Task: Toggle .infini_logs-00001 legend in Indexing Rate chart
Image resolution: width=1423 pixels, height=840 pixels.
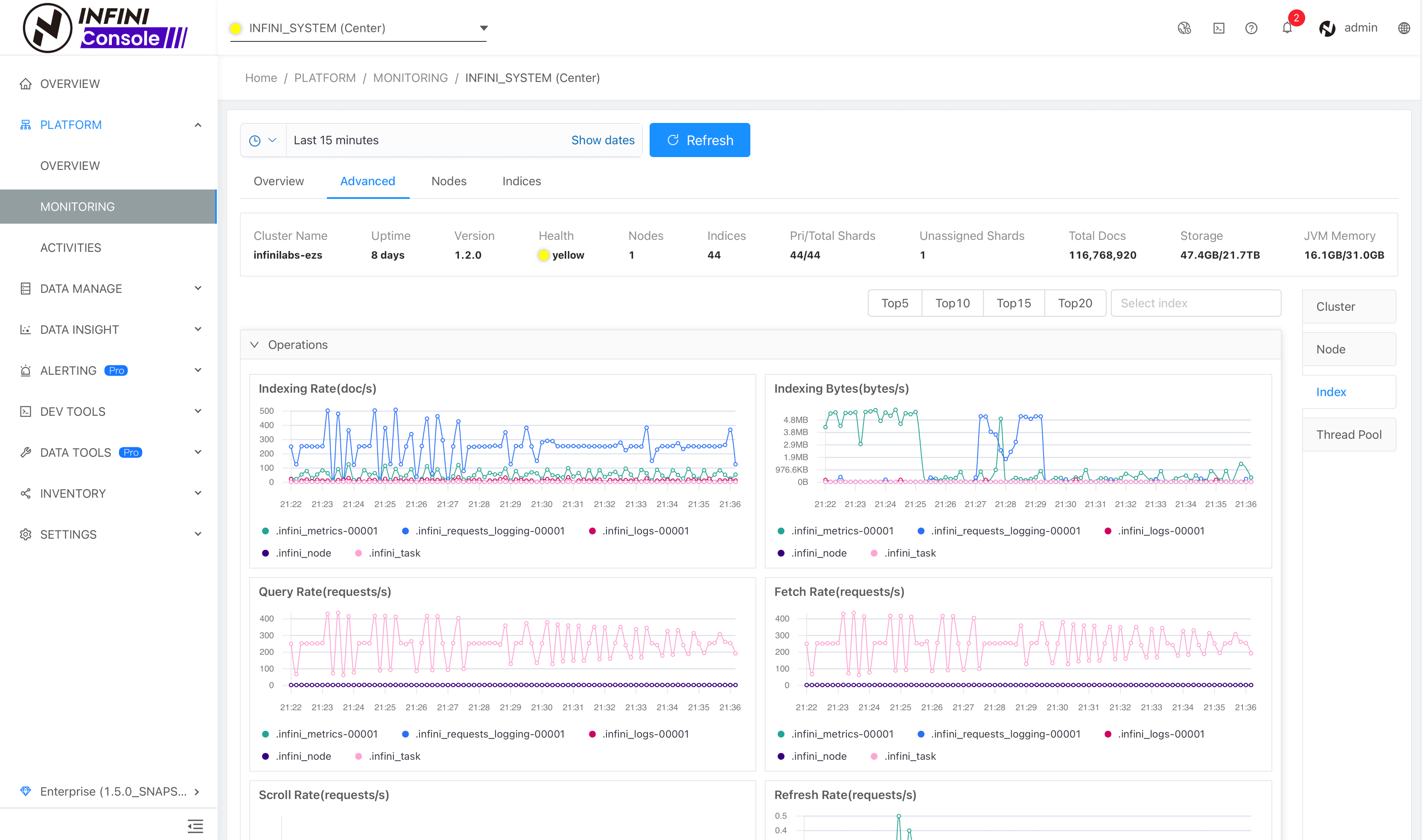Action: click(x=639, y=531)
